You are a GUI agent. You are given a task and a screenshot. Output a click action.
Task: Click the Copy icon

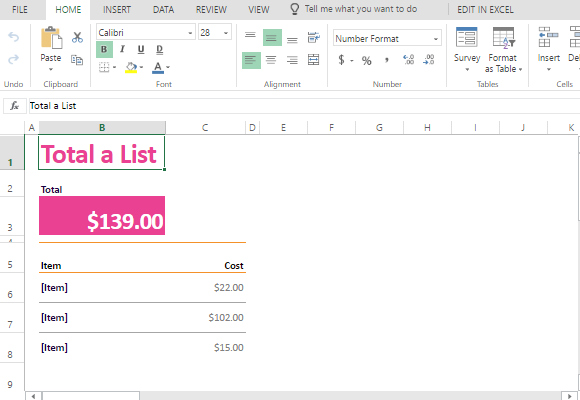(x=77, y=60)
